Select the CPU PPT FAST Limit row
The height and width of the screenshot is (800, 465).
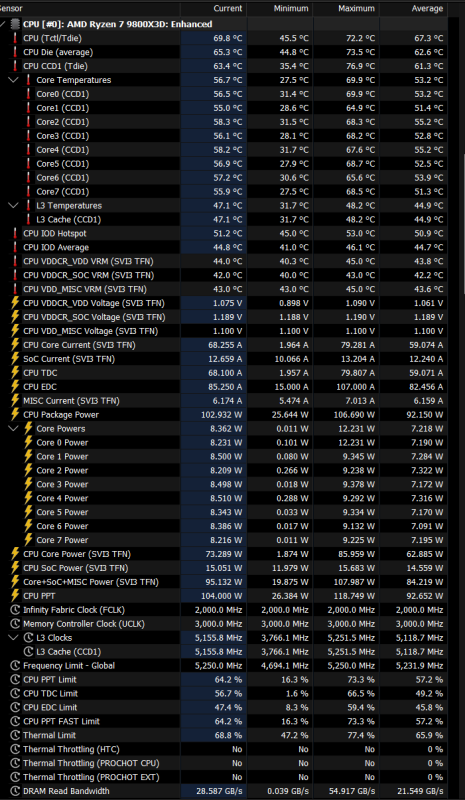pyautogui.click(x=224, y=721)
